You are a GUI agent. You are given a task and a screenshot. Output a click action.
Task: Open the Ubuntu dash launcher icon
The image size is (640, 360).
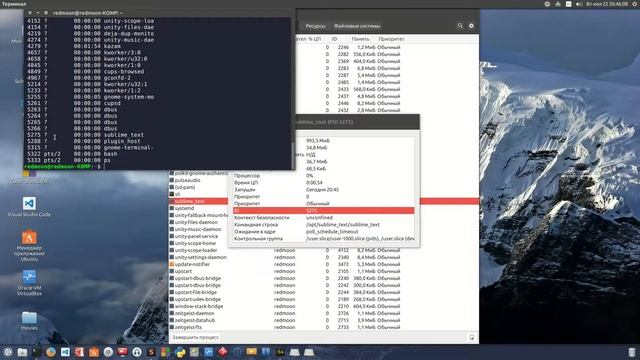pos(7,352)
